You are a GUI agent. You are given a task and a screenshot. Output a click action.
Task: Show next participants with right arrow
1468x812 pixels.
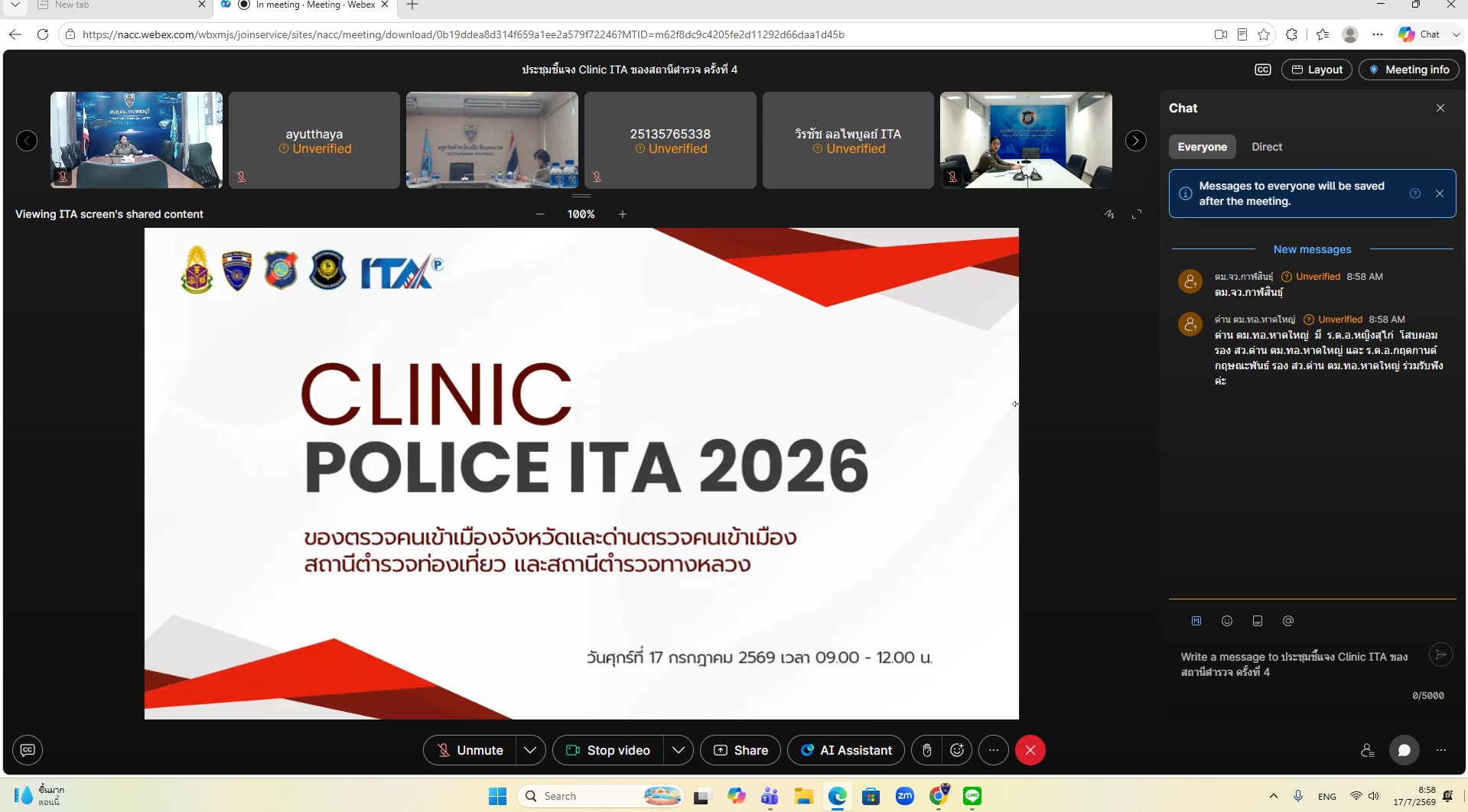click(1136, 141)
